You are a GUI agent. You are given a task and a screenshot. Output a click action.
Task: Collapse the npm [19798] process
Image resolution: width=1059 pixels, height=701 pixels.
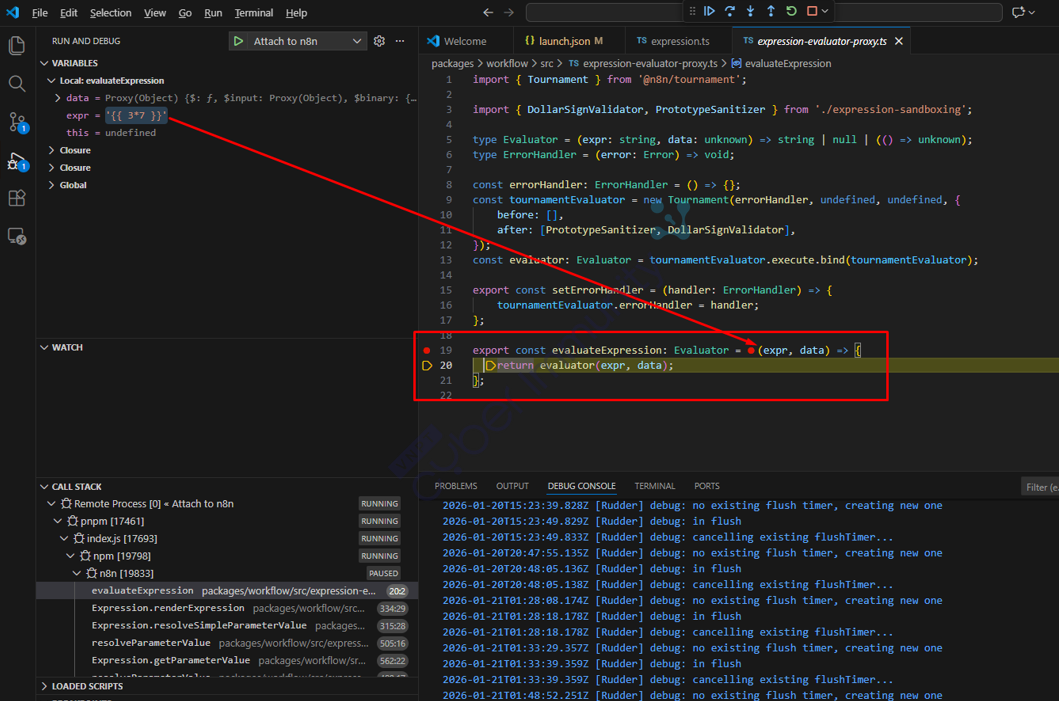(x=71, y=556)
